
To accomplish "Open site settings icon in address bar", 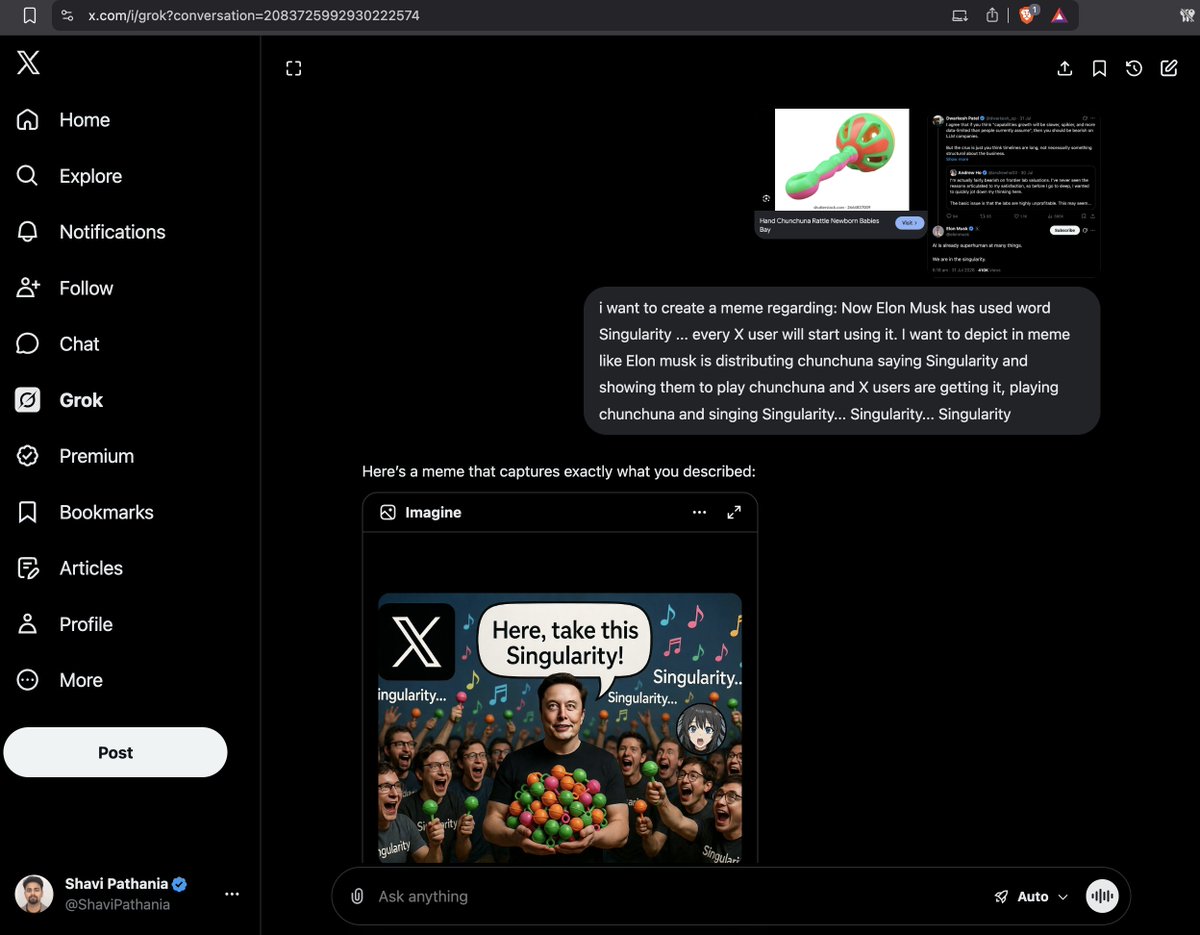I will pos(66,15).
